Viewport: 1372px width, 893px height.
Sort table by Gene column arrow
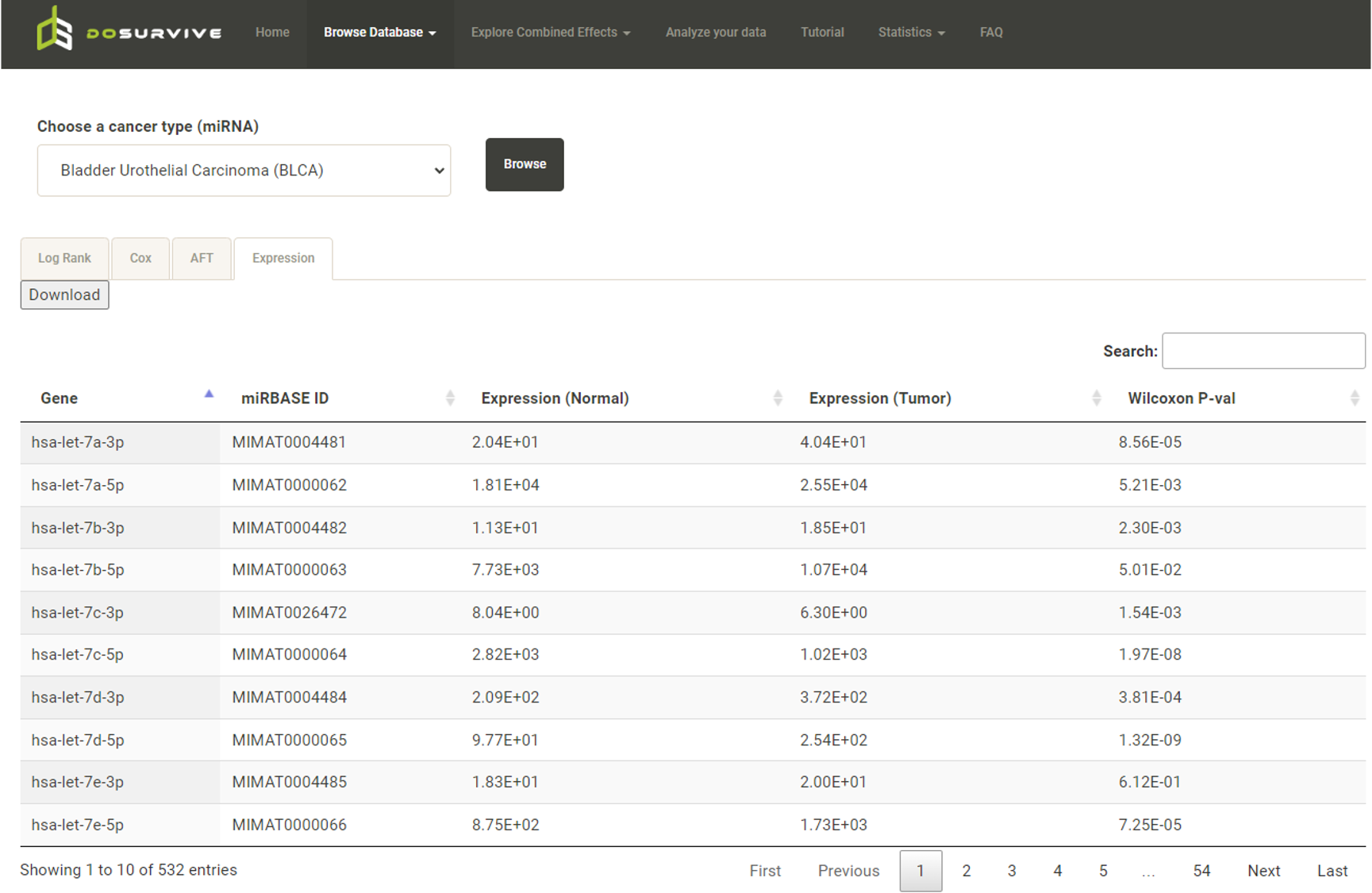[x=209, y=395]
